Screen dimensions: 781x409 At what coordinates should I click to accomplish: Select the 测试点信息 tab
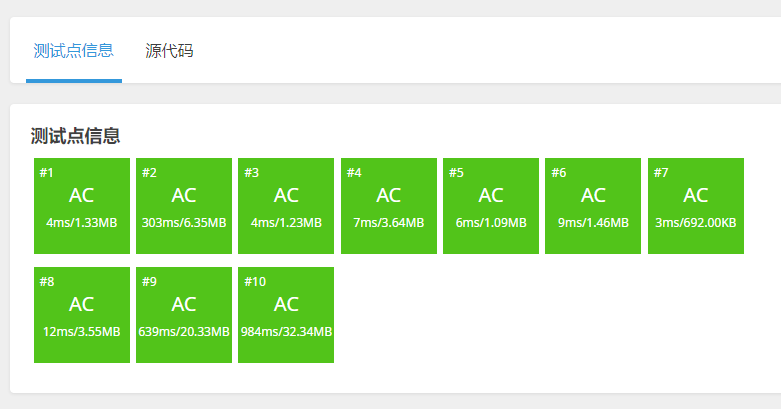click(x=73, y=50)
